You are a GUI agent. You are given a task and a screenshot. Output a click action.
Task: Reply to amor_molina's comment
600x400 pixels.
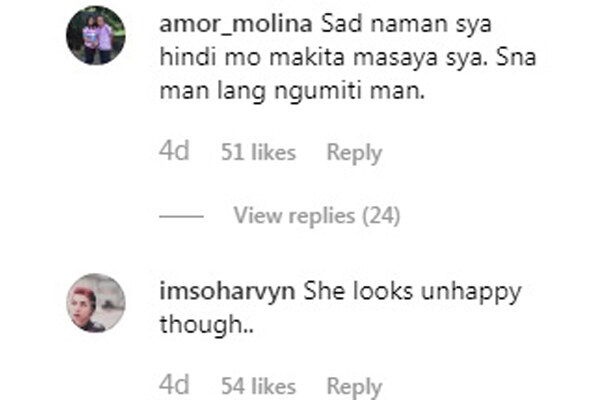pyautogui.click(x=354, y=153)
